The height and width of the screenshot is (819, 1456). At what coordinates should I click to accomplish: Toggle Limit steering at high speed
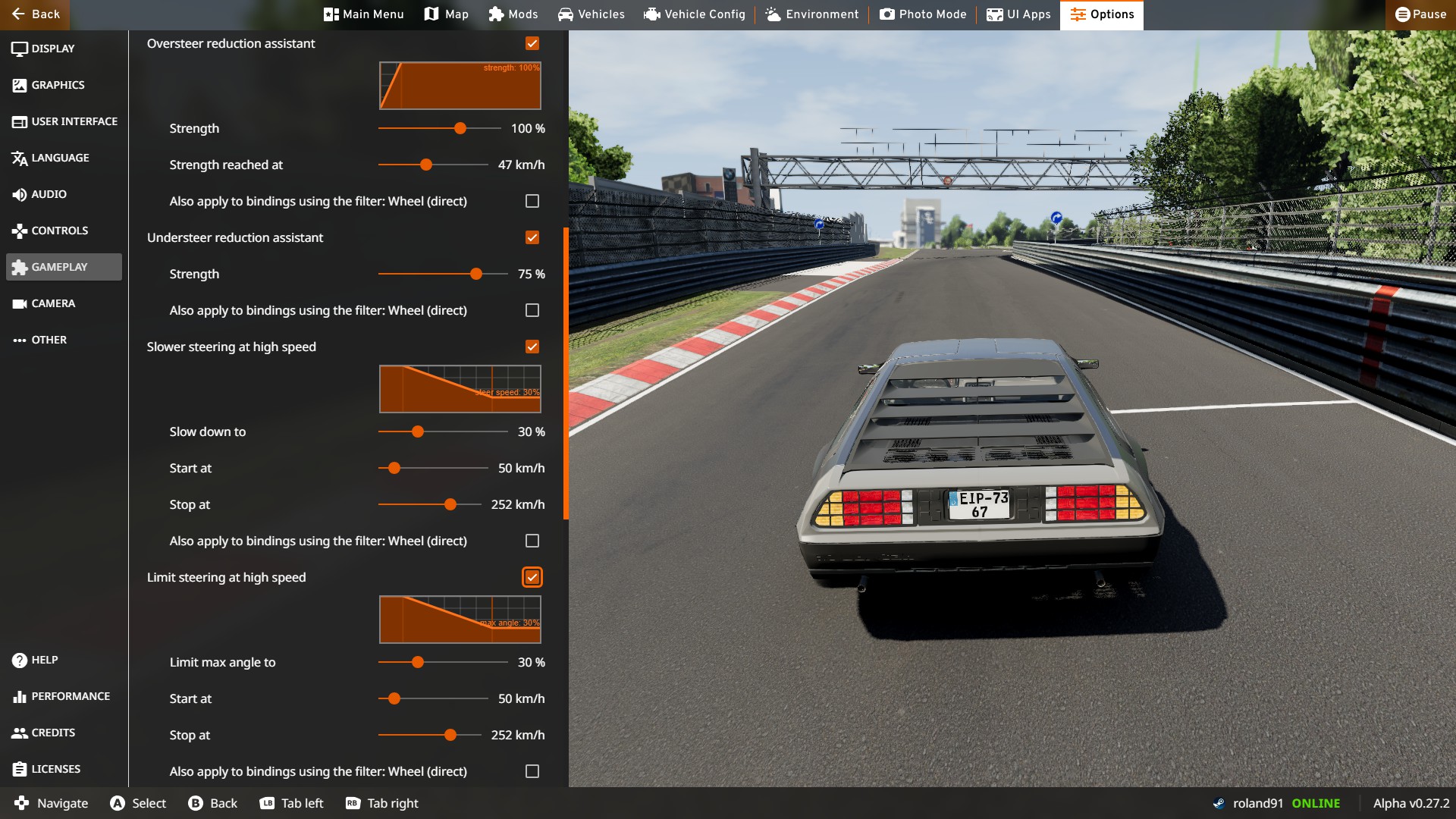click(532, 578)
